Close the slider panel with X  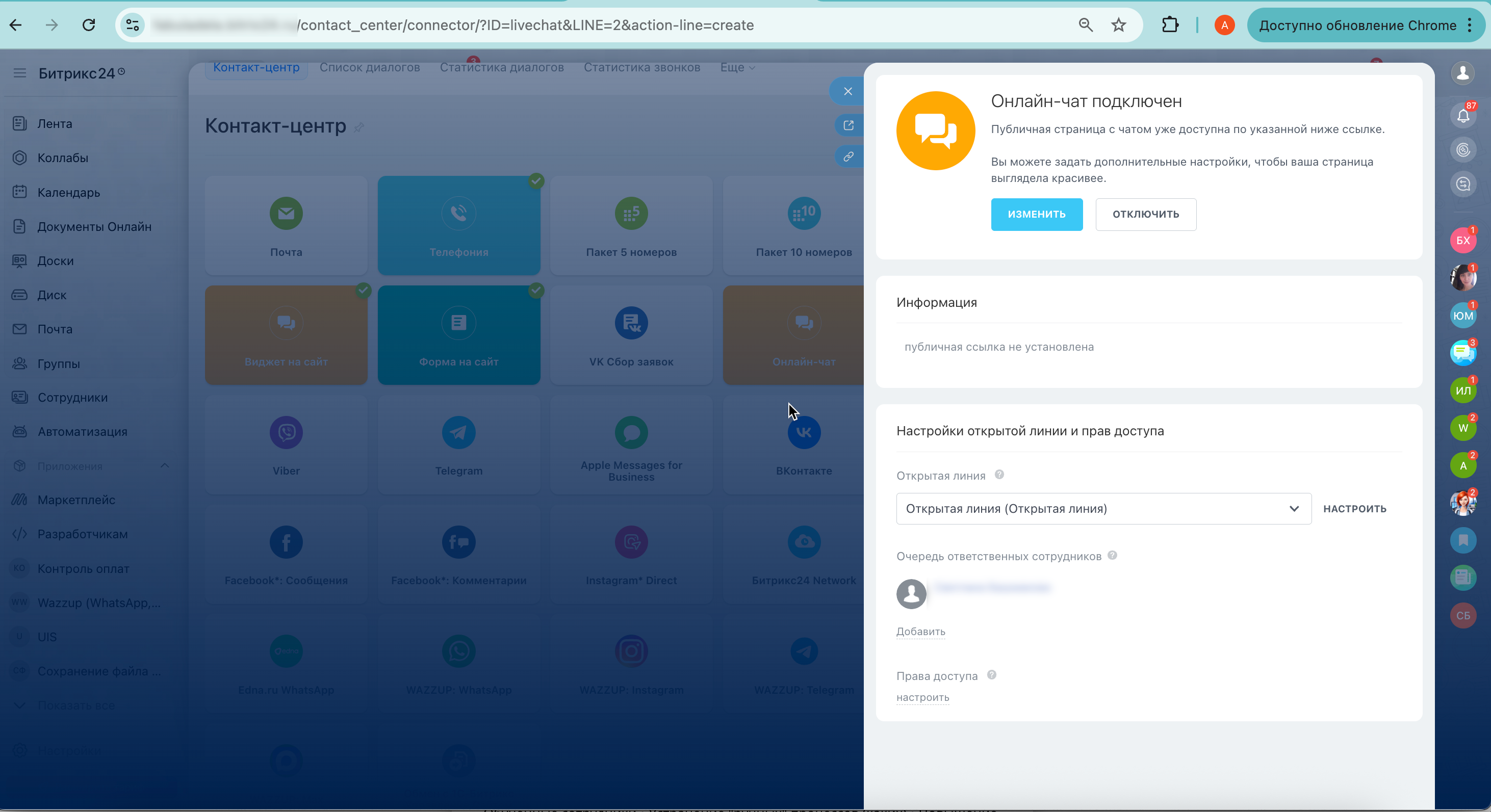click(x=847, y=91)
